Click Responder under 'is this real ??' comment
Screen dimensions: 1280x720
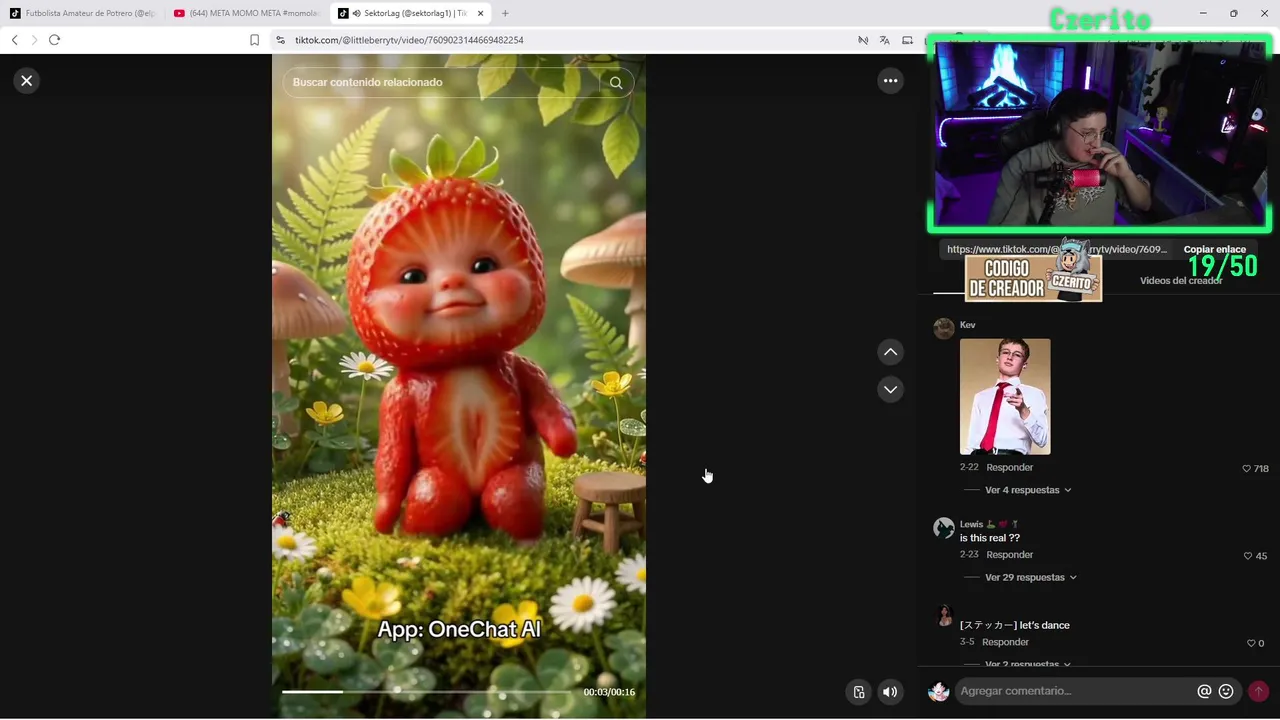(1009, 555)
